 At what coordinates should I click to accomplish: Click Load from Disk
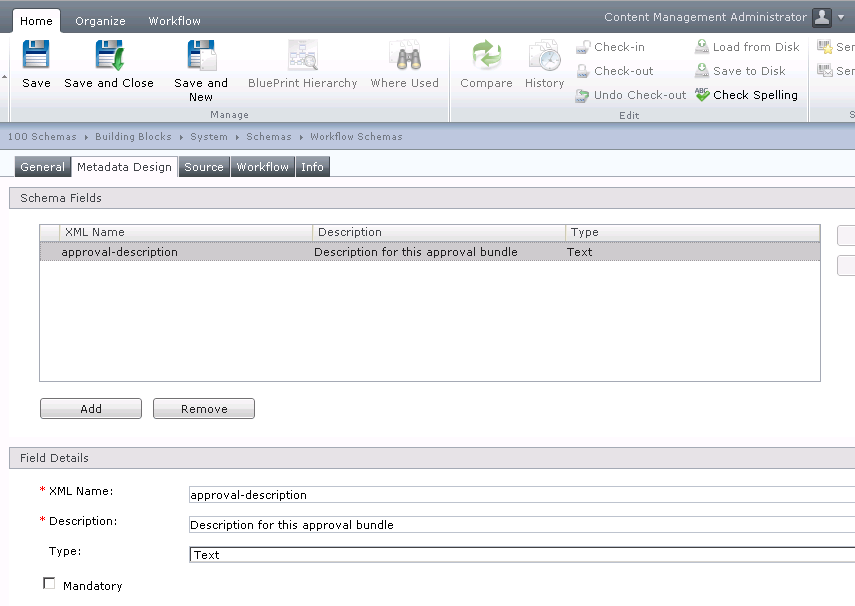(747, 47)
